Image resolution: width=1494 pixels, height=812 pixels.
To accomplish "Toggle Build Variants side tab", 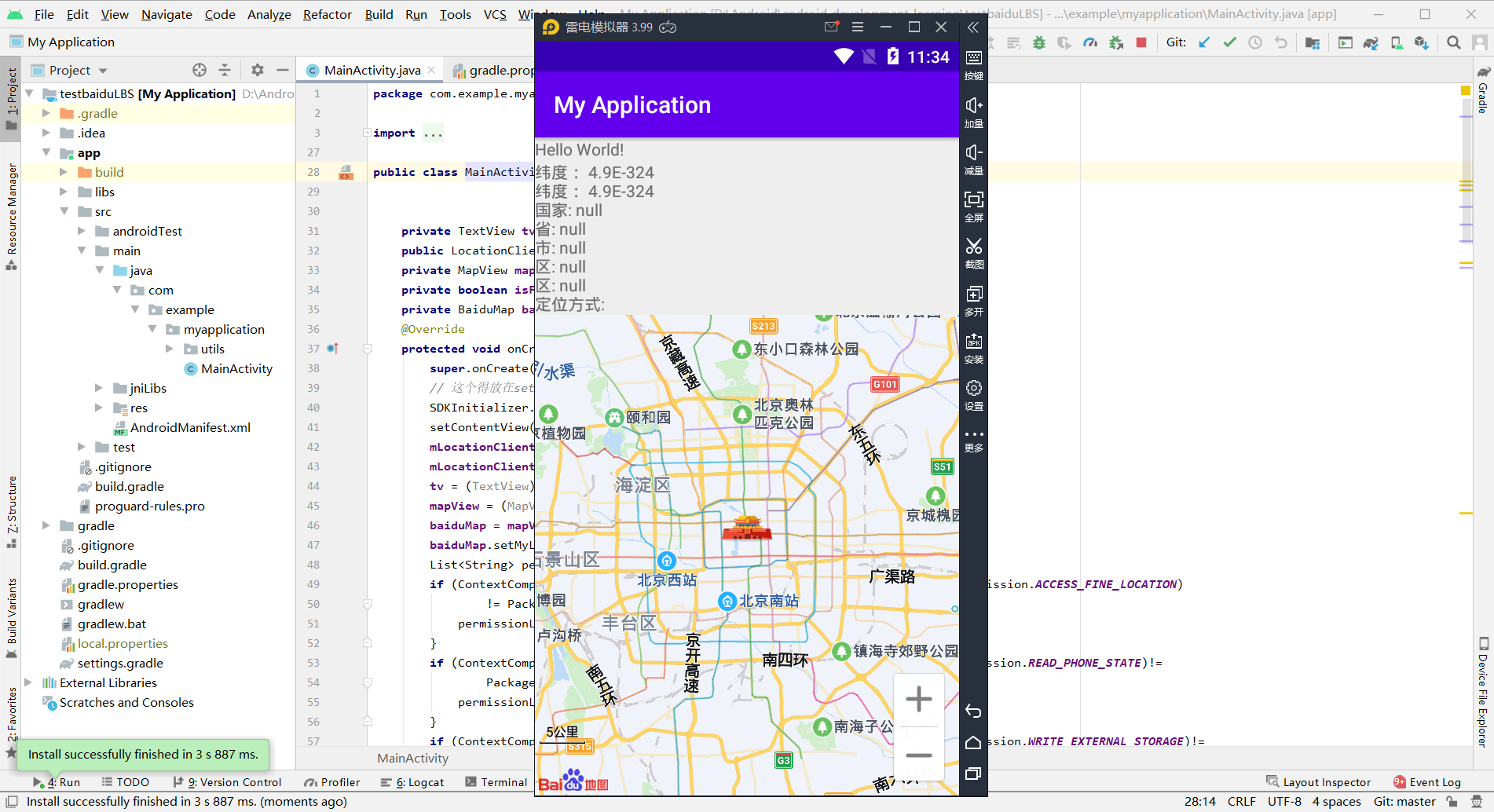I will (x=11, y=617).
